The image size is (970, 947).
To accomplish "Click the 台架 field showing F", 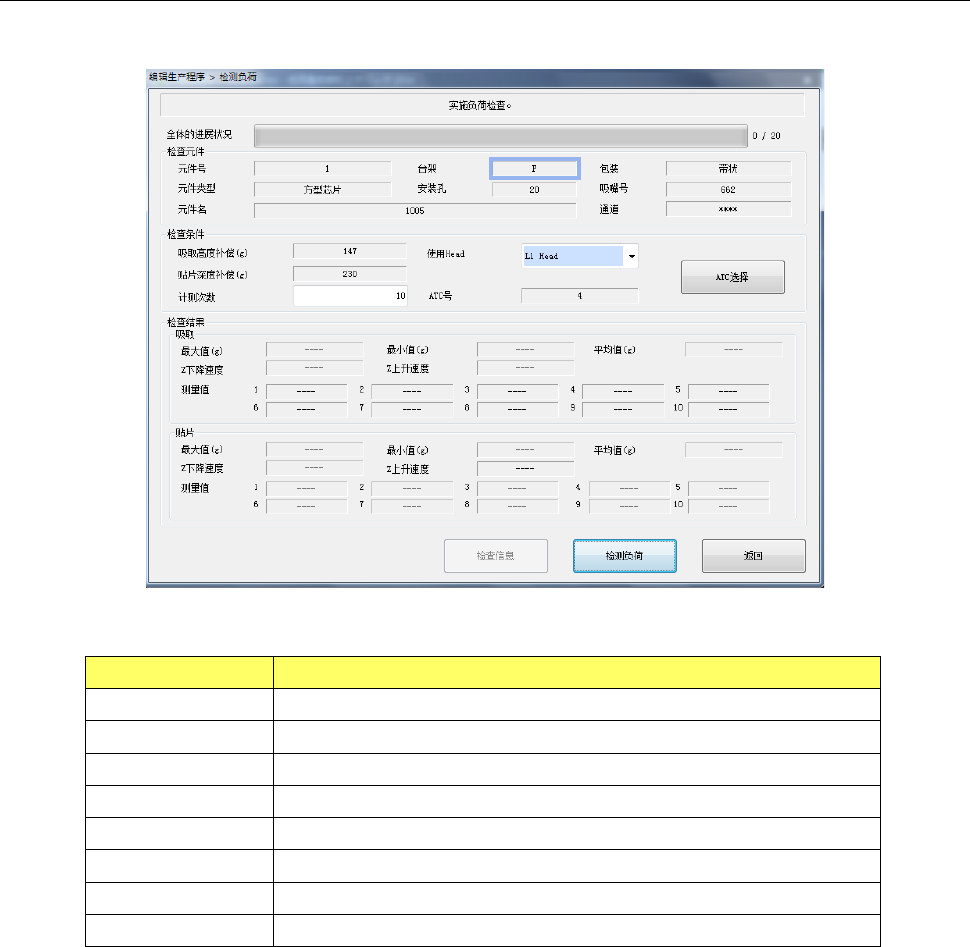I will 534,168.
